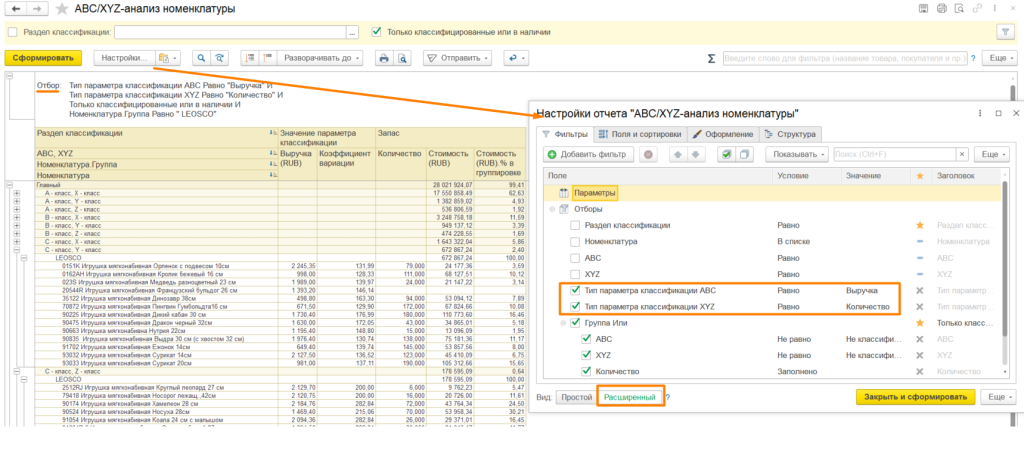1024x473 pixels.
Task: Check the XYZ Равно filter row checkbox
Action: pos(575,274)
